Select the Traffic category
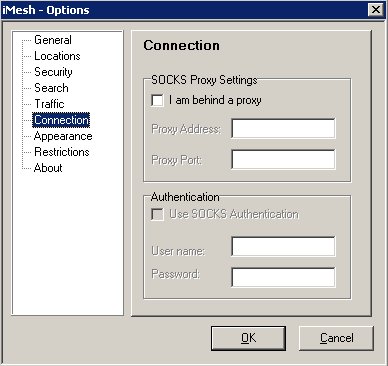The image size is (388, 366). (x=49, y=104)
